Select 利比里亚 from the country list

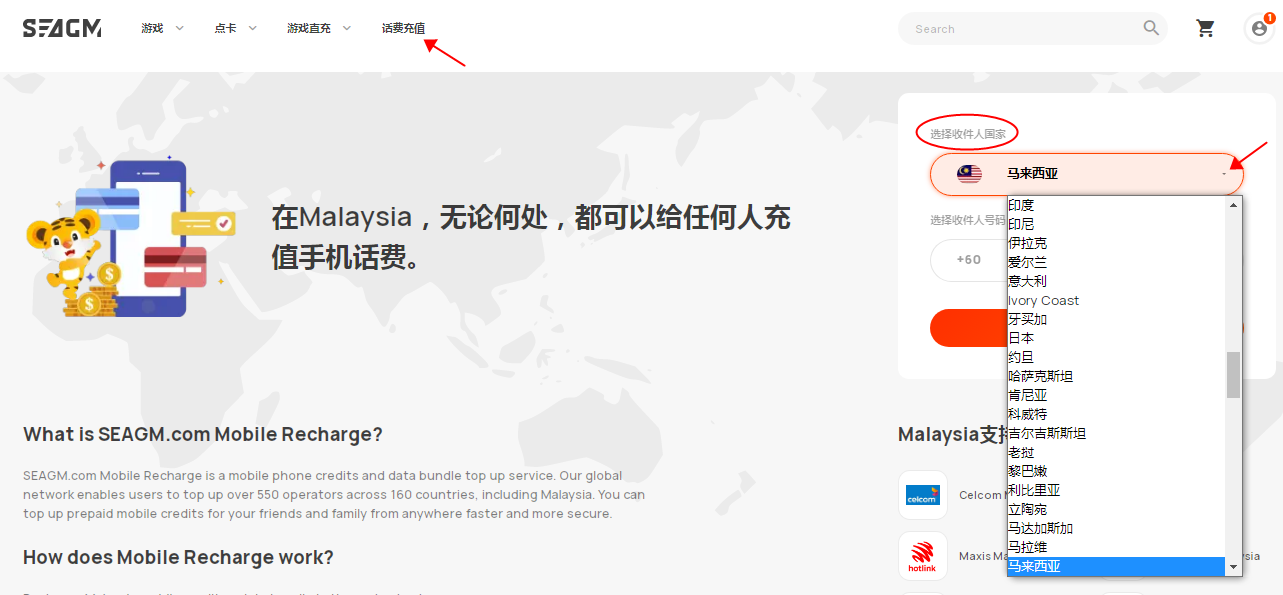pos(1116,490)
